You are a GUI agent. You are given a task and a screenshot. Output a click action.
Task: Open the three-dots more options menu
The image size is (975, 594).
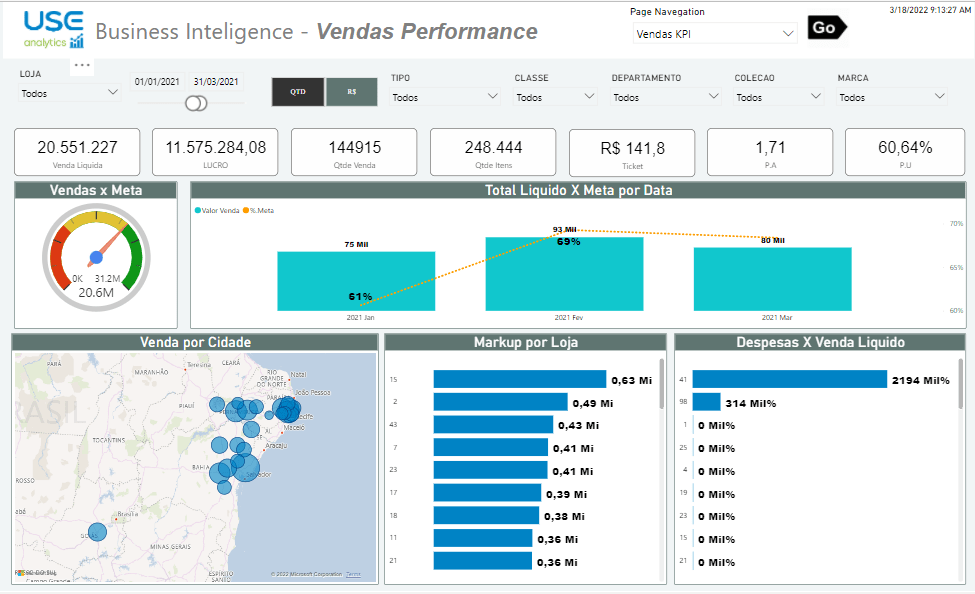[x=82, y=65]
